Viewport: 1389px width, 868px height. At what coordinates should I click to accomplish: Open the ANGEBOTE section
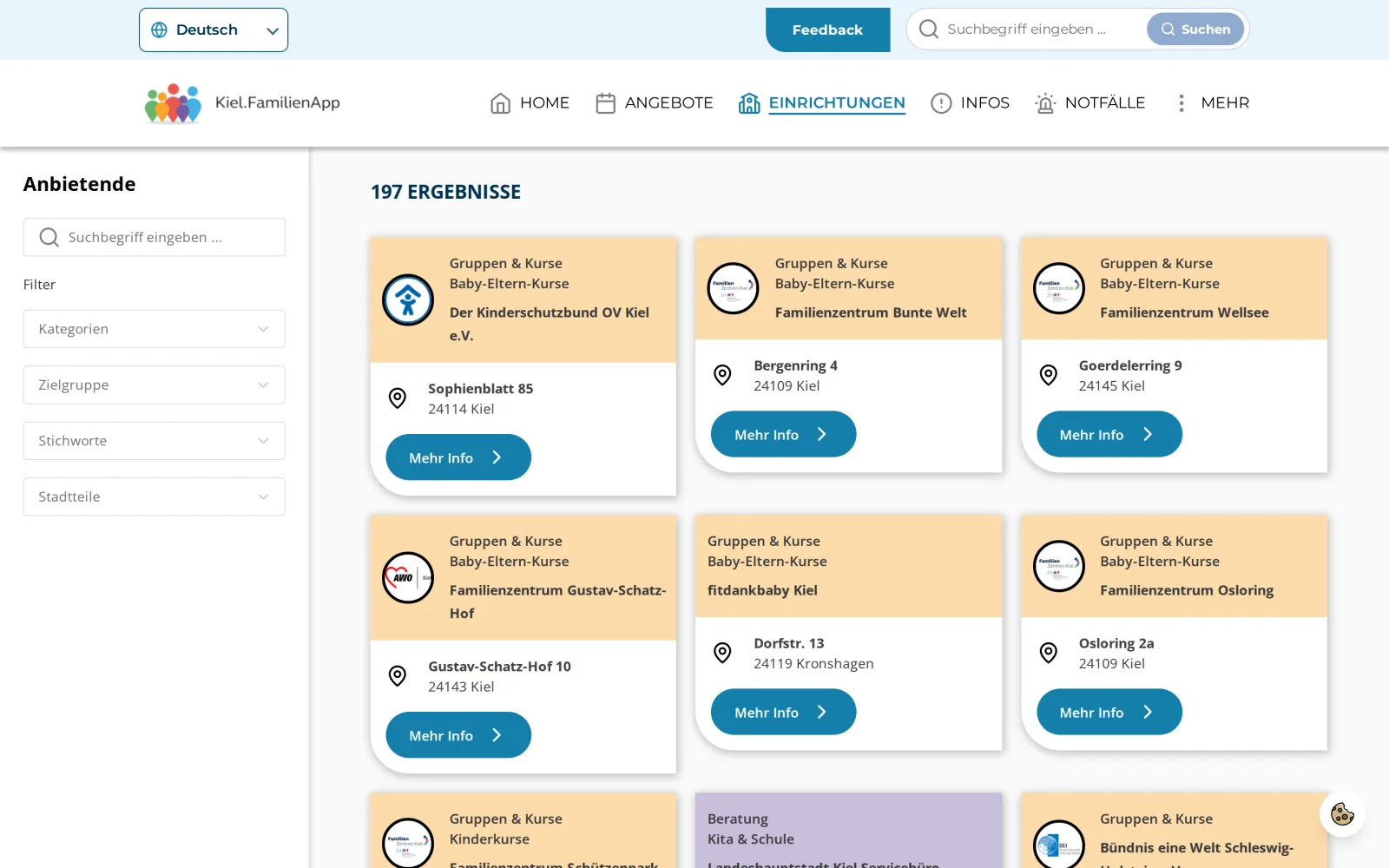coord(655,103)
